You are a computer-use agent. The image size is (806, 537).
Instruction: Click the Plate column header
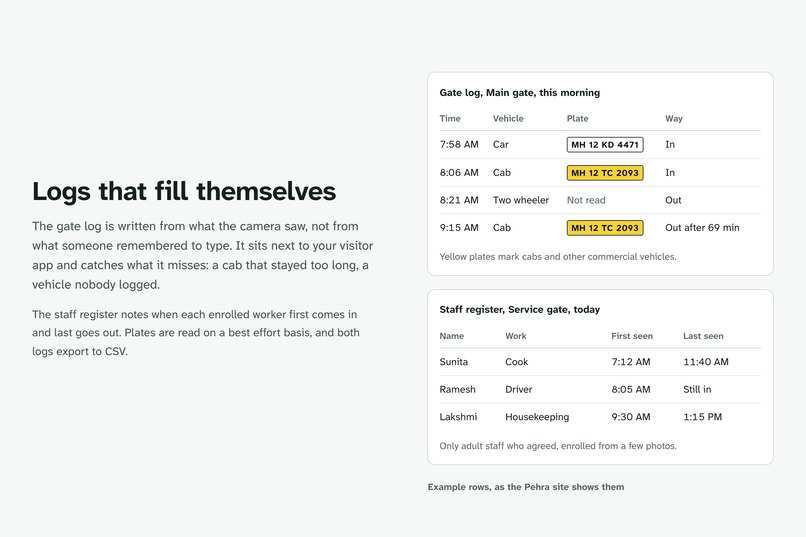[x=577, y=119]
